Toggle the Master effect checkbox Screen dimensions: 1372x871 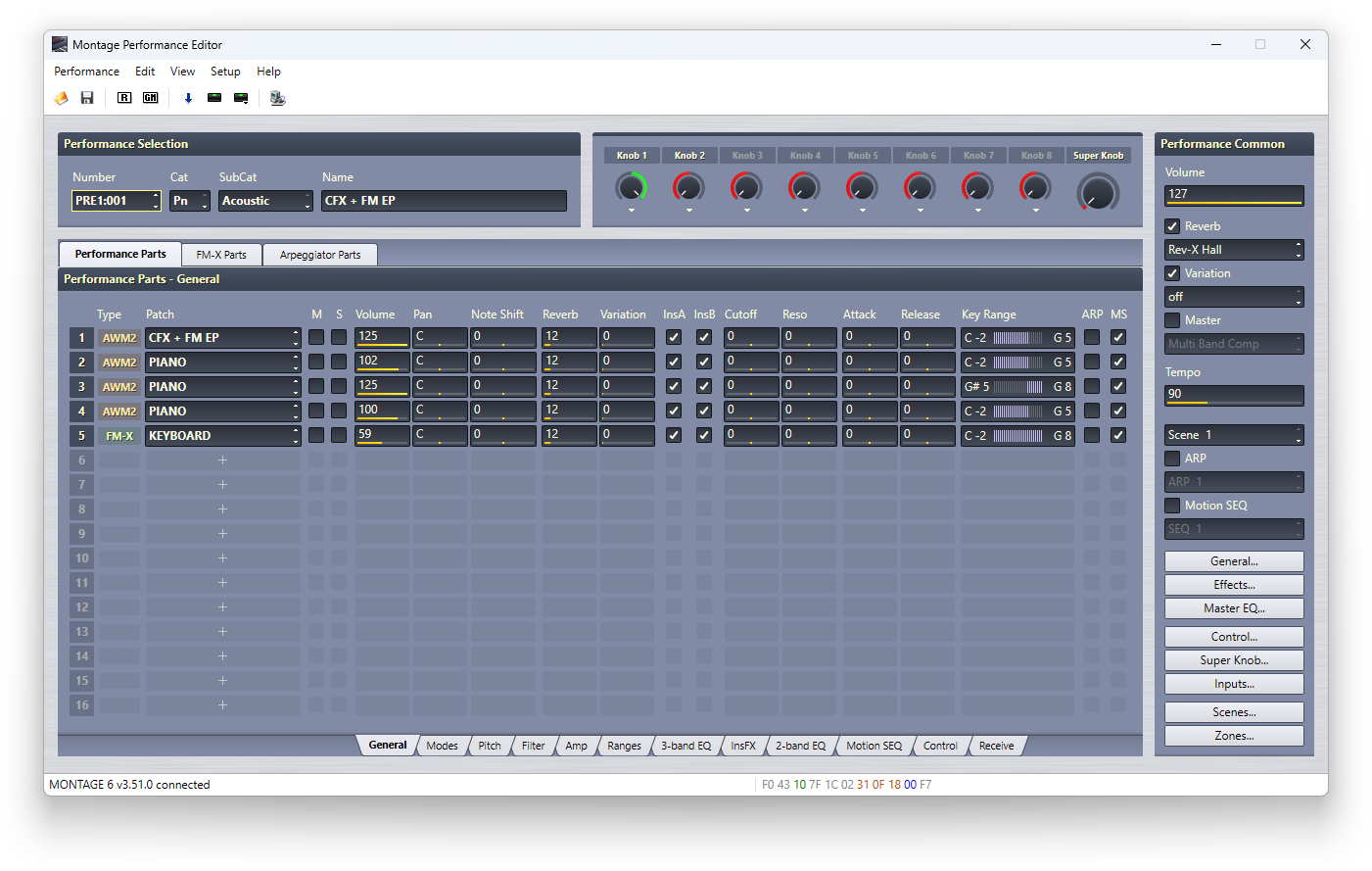click(x=1172, y=320)
